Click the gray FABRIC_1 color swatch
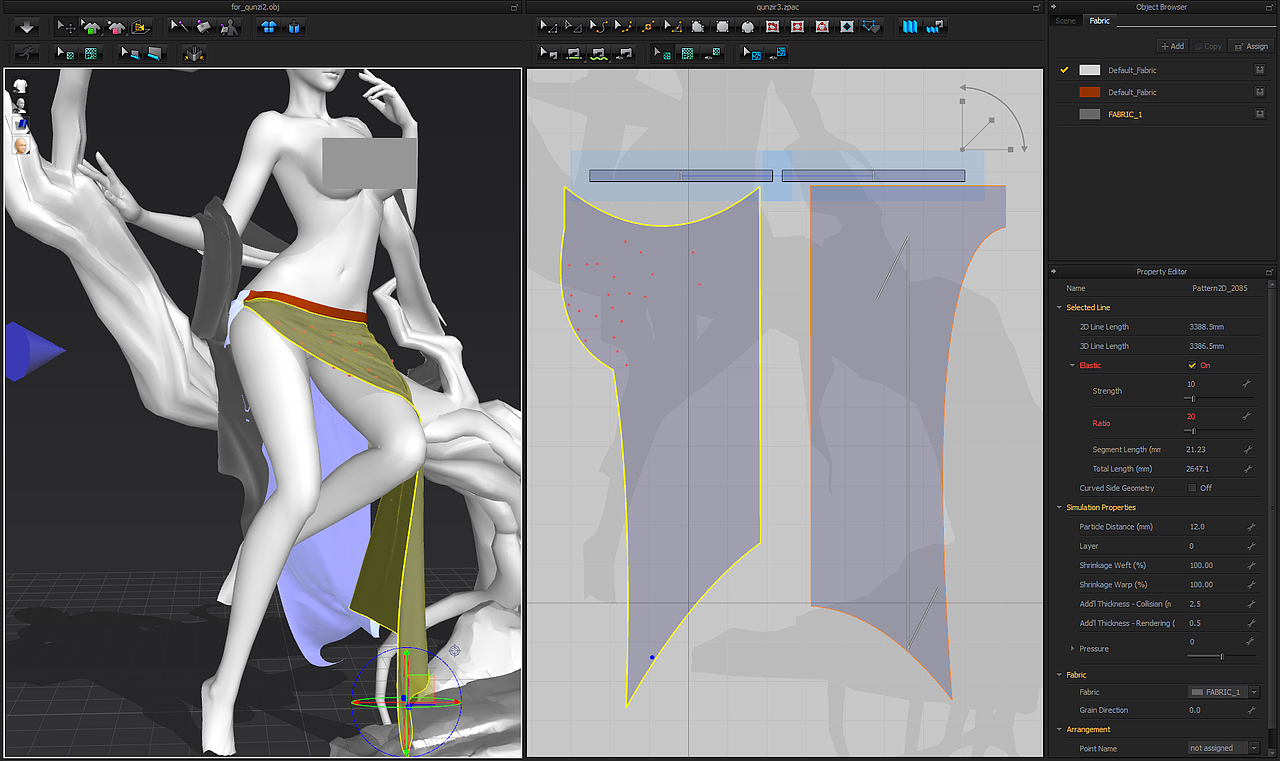The height and width of the screenshot is (761, 1280). pyautogui.click(x=1090, y=114)
